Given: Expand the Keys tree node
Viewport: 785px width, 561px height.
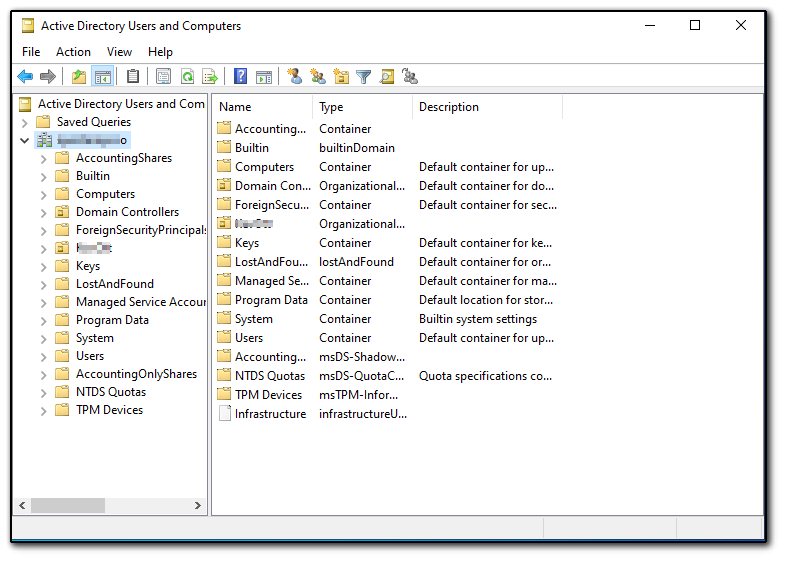Looking at the screenshot, I should pos(44,267).
